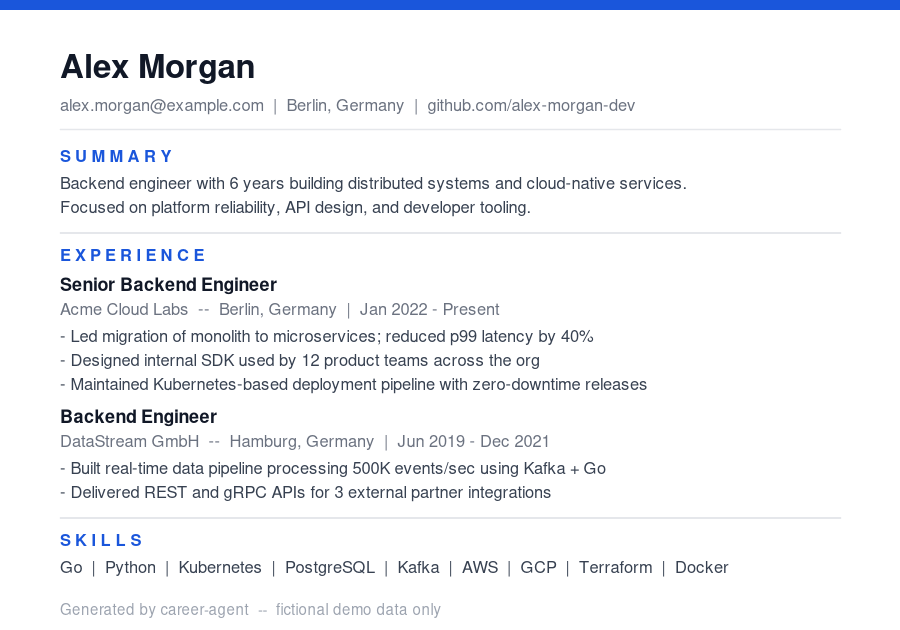Click the bullet "Designed internal SDK used by 12 product teams"
This screenshot has height=630, width=900.
(x=300, y=360)
